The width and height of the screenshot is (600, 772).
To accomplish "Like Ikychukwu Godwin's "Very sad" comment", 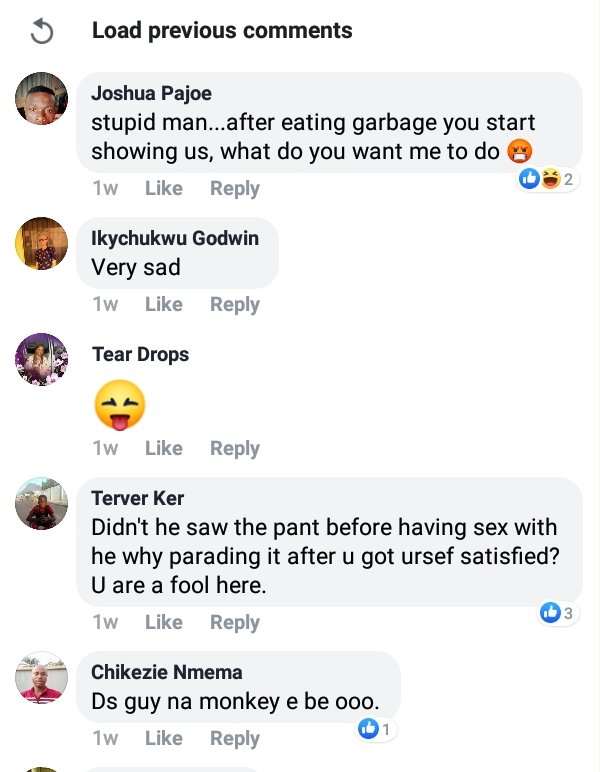I will (x=163, y=304).
